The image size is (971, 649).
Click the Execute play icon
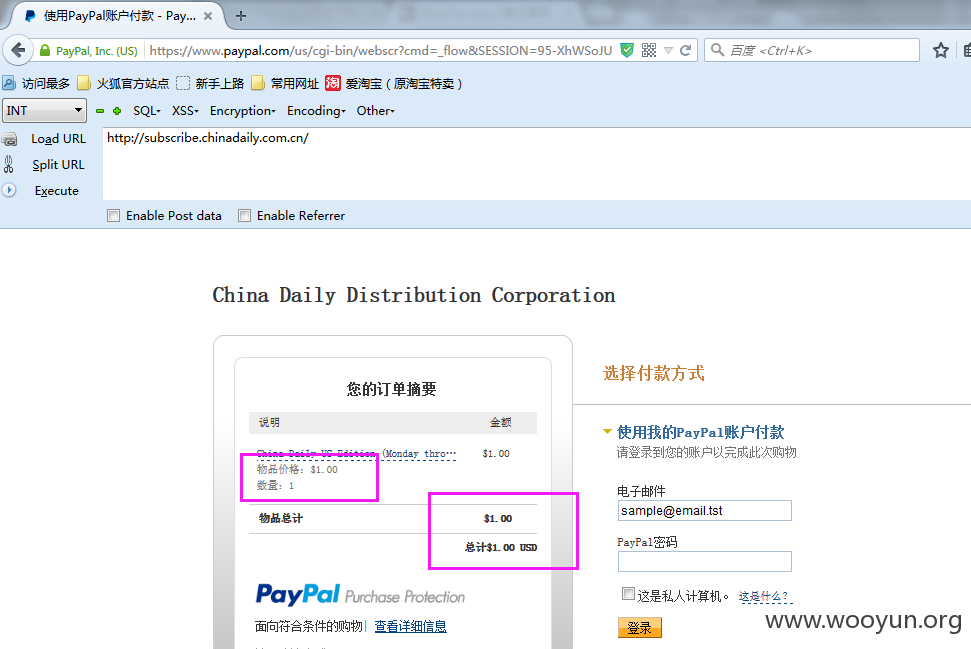pyautogui.click(x=9, y=190)
